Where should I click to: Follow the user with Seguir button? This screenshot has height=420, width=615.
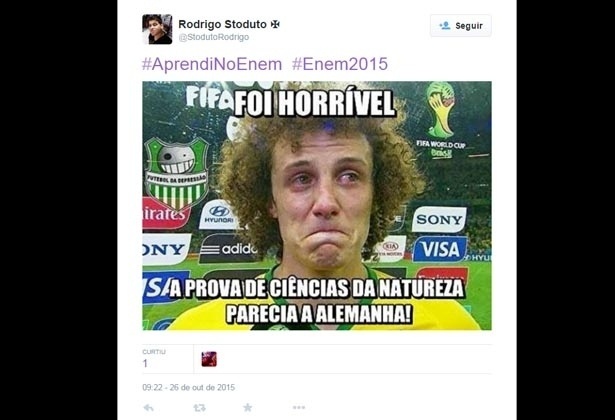click(x=460, y=25)
